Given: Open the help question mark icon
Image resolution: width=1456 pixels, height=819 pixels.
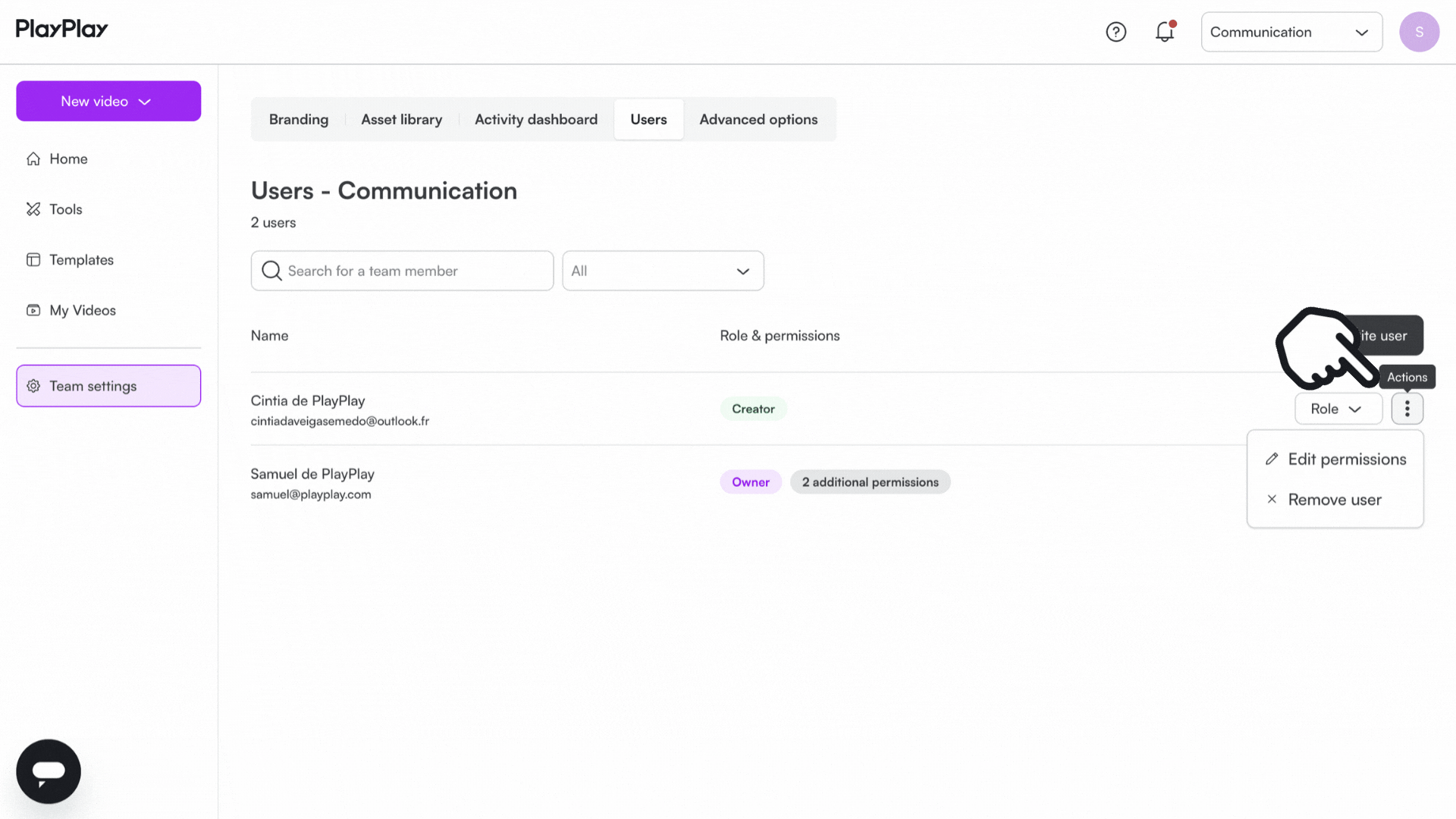Looking at the screenshot, I should coord(1116,32).
